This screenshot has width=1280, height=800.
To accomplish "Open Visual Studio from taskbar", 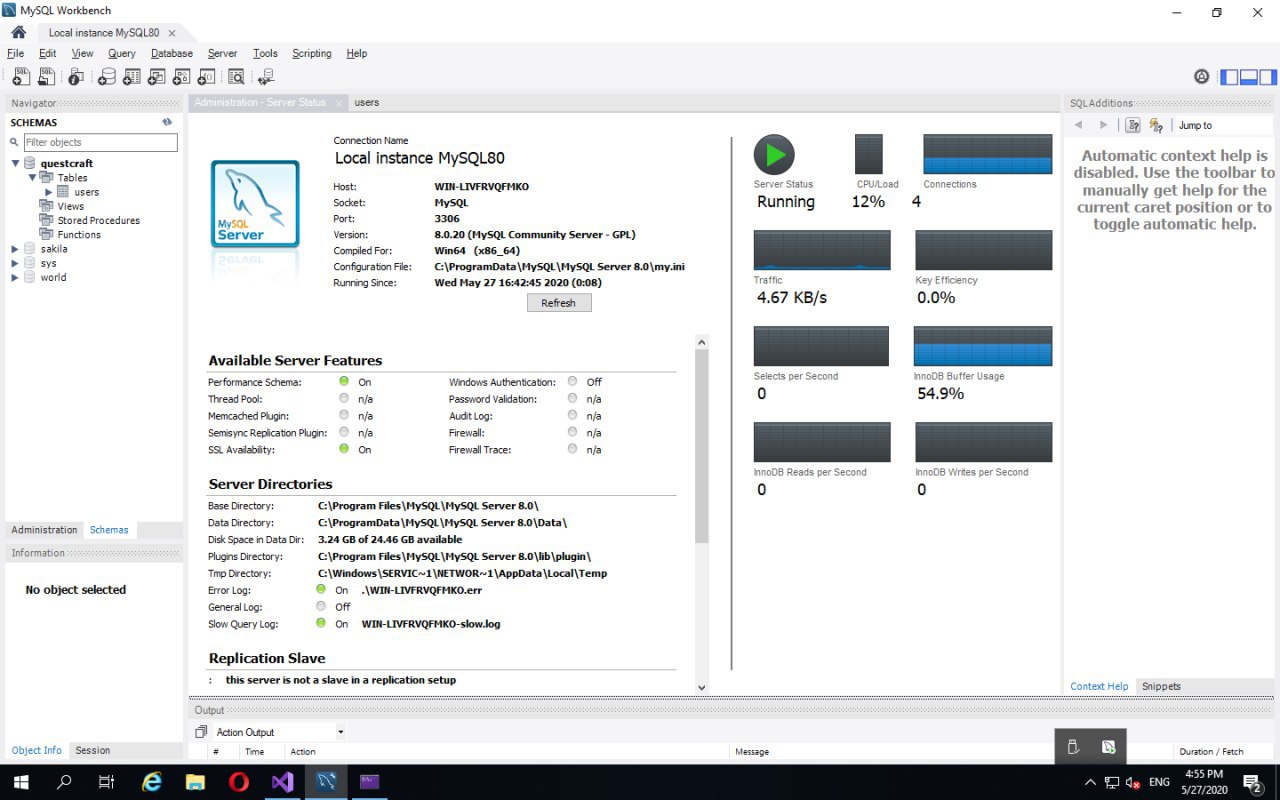I will click(x=282, y=781).
